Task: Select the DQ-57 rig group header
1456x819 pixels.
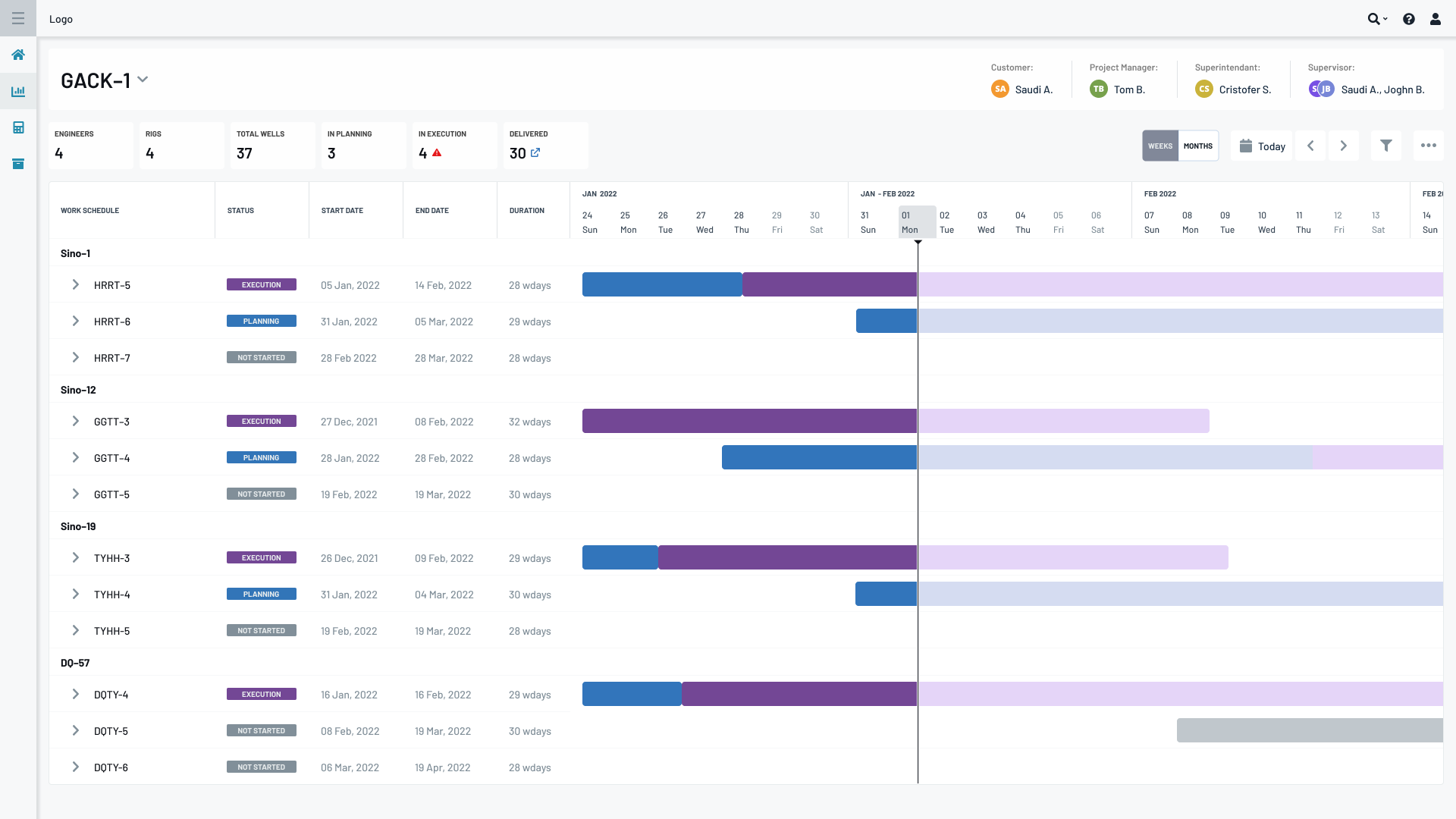Action: point(75,663)
